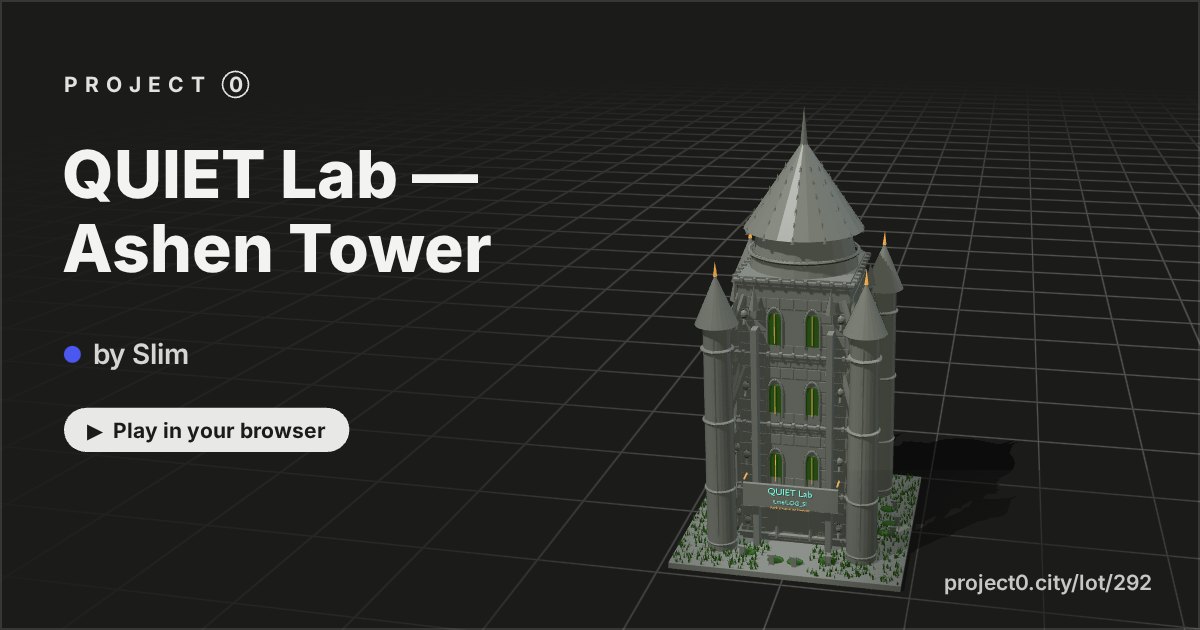Select the PROJECT wordmark text
The height and width of the screenshot is (630, 1200).
tap(136, 85)
